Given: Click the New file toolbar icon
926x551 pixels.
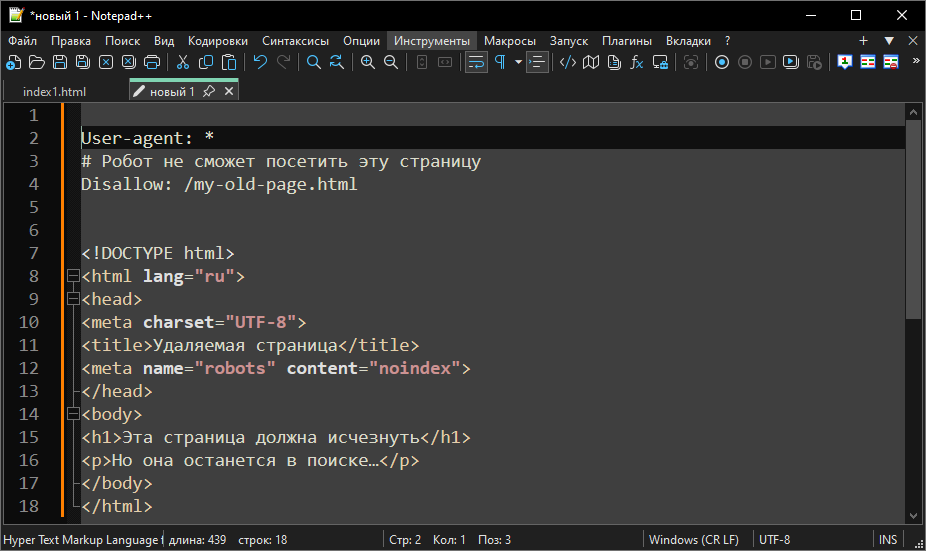Looking at the screenshot, I should pyautogui.click(x=13, y=62).
